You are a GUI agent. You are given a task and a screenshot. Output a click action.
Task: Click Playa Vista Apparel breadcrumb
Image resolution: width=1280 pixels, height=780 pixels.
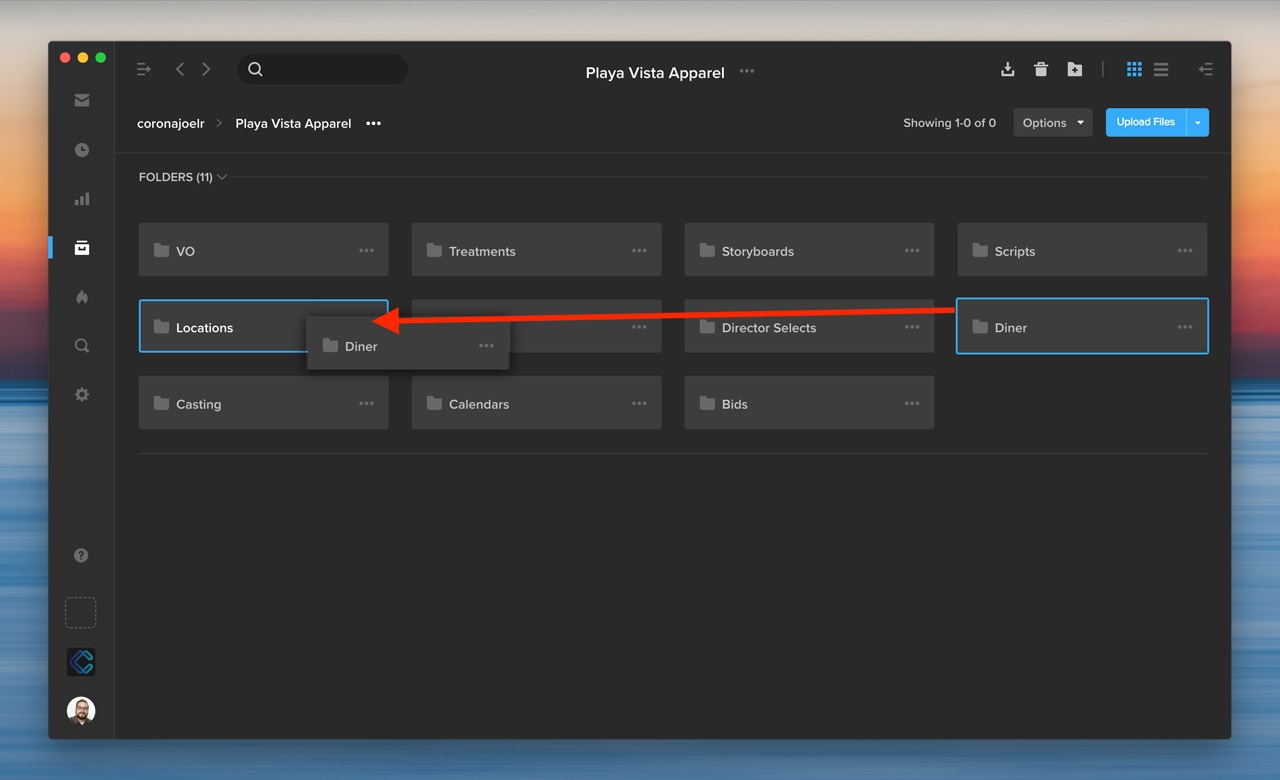(293, 123)
